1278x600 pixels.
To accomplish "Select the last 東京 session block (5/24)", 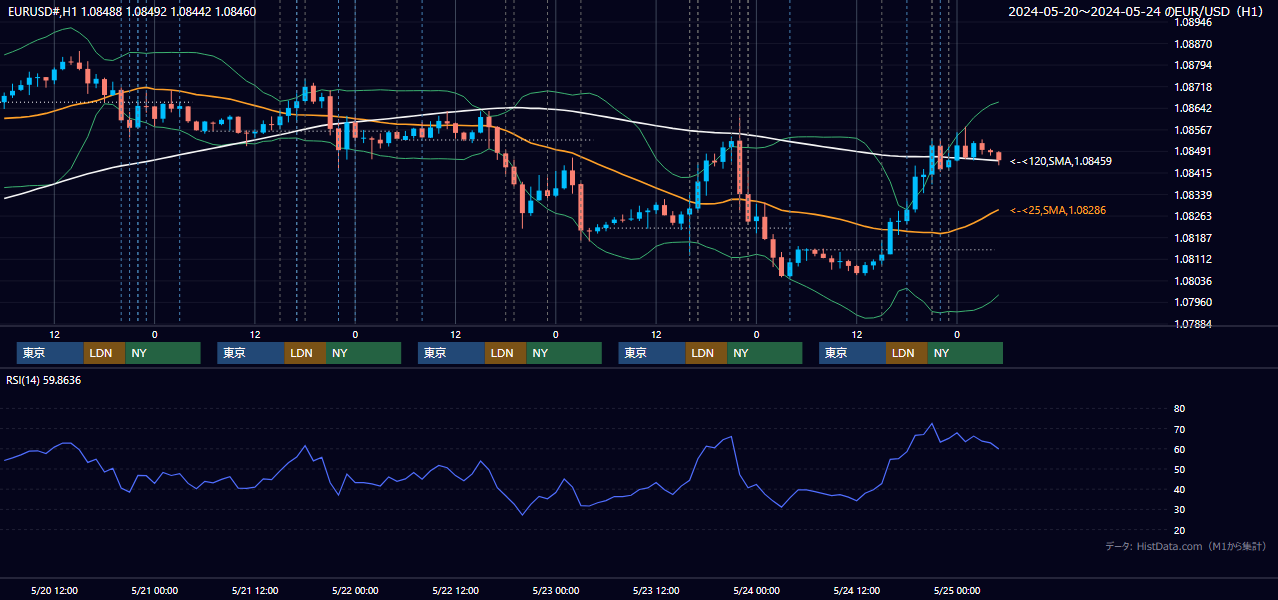I will (x=852, y=353).
